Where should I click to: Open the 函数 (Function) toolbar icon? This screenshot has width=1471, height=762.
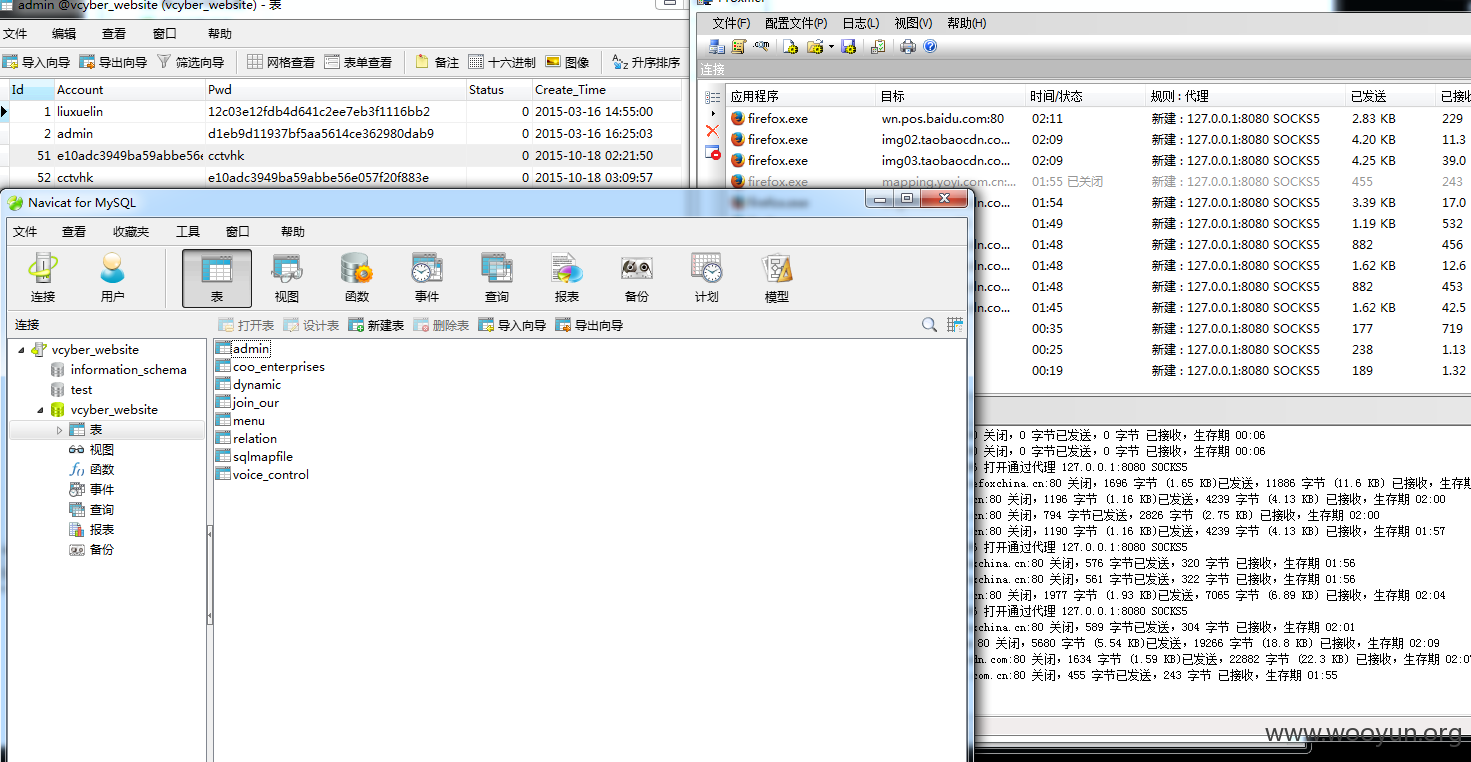(357, 277)
